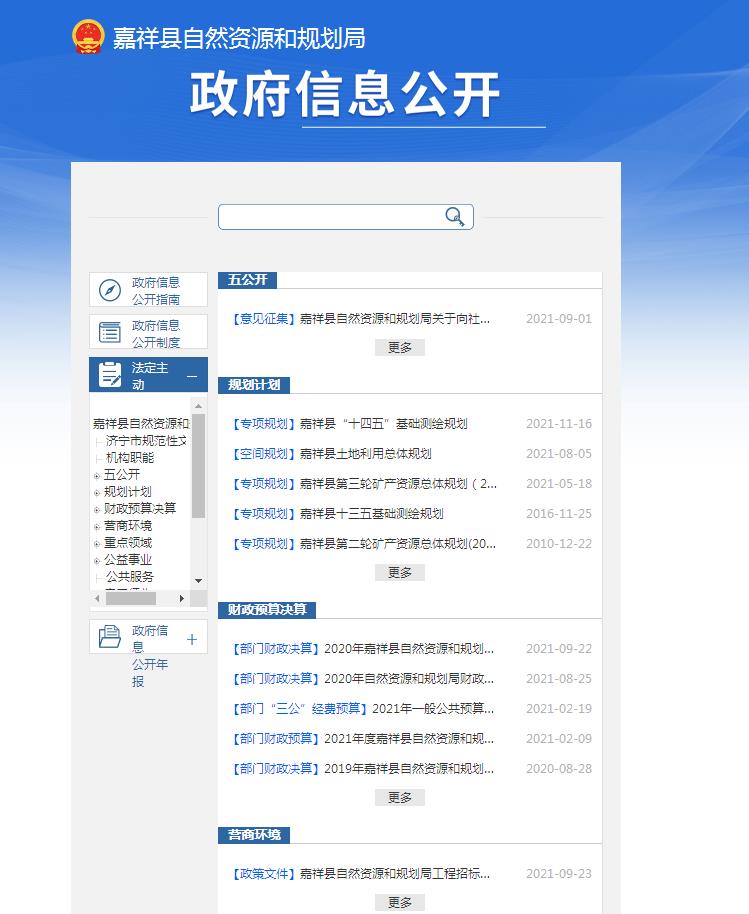
Task: Click the tree panel scroll down arrow
Action: [199, 581]
